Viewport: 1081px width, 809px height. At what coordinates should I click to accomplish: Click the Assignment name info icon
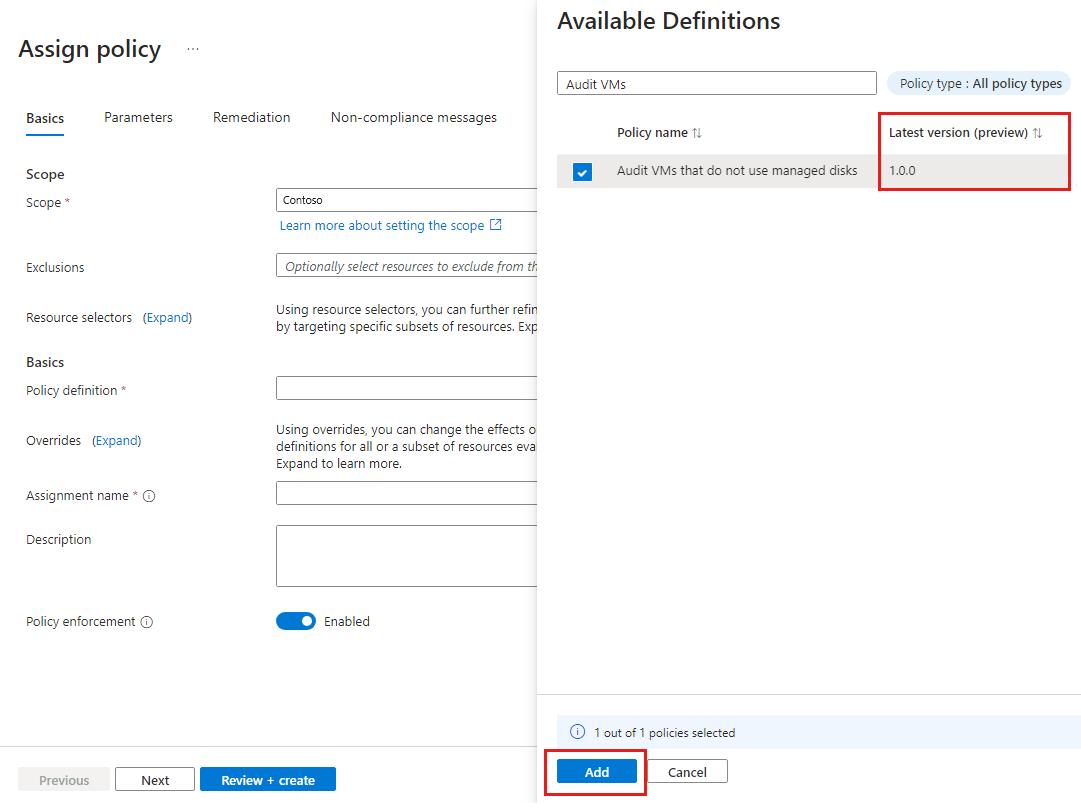149,496
